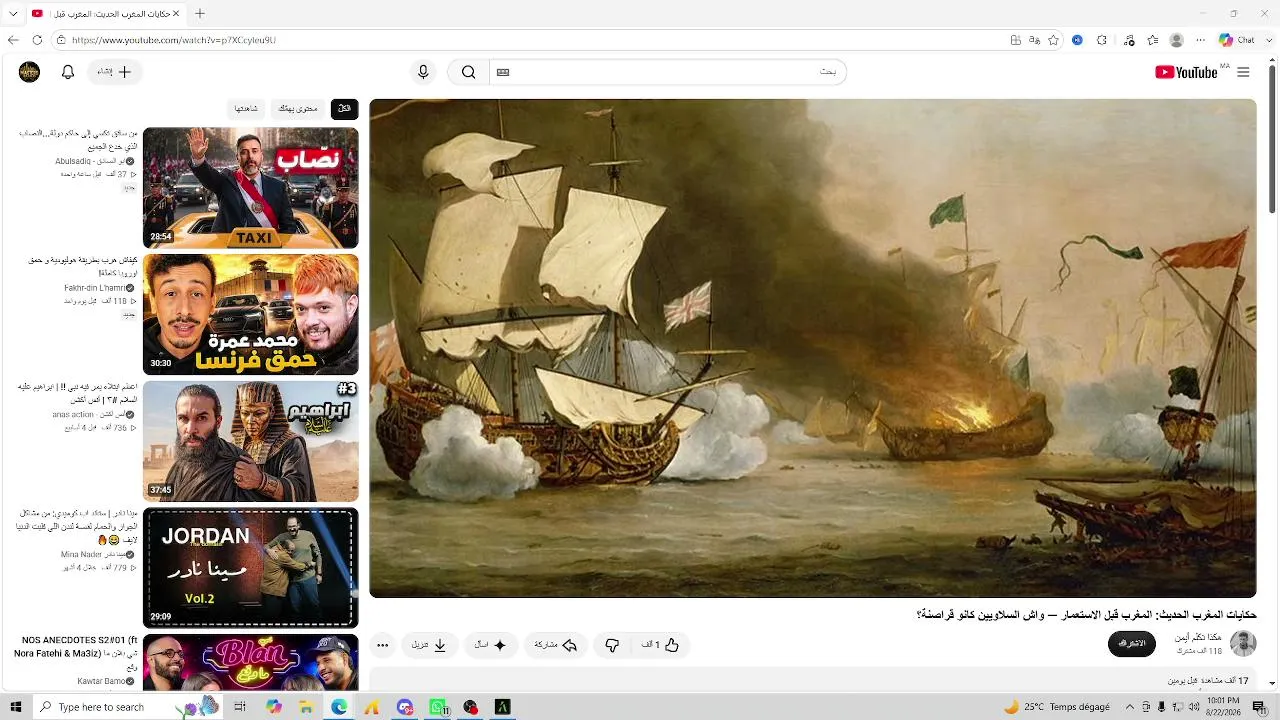Image resolution: width=1280 pixels, height=720 pixels.
Task: Click the YouTube account avatar
Action: coord(30,72)
